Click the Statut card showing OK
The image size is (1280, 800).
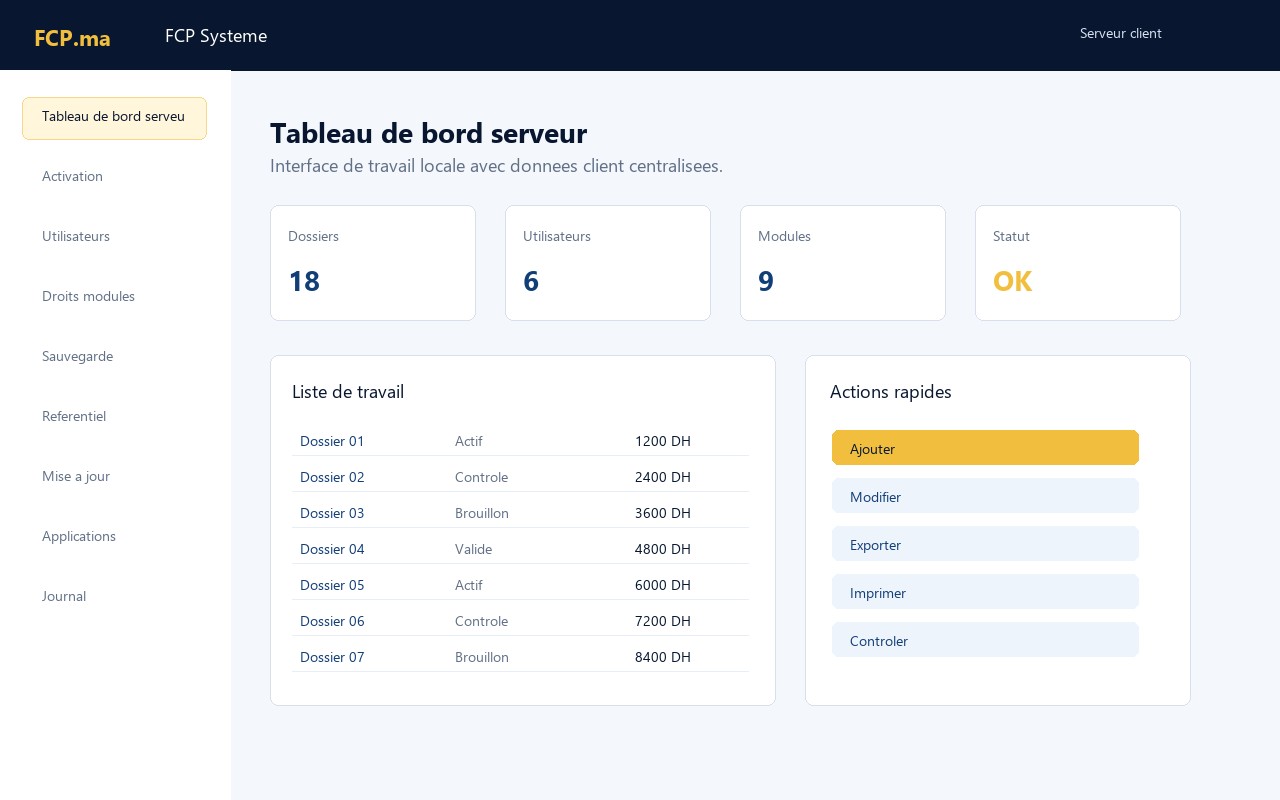[1078, 263]
